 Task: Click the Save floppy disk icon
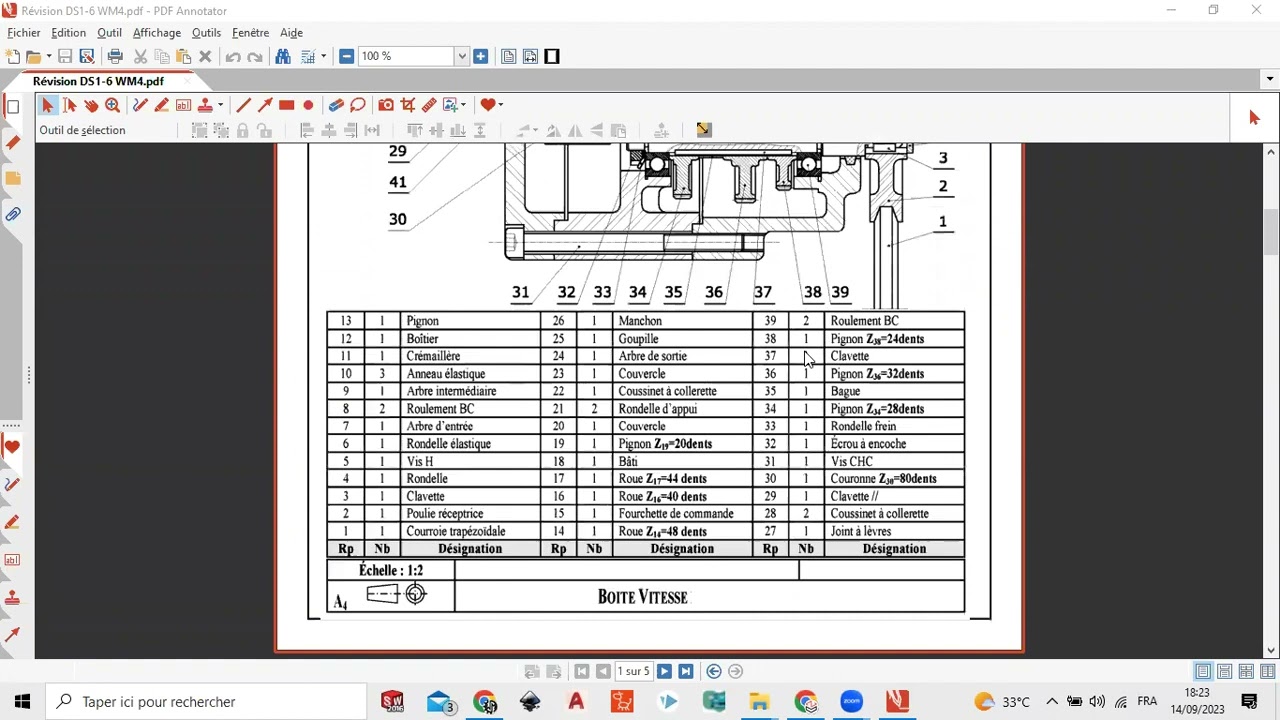click(x=65, y=57)
